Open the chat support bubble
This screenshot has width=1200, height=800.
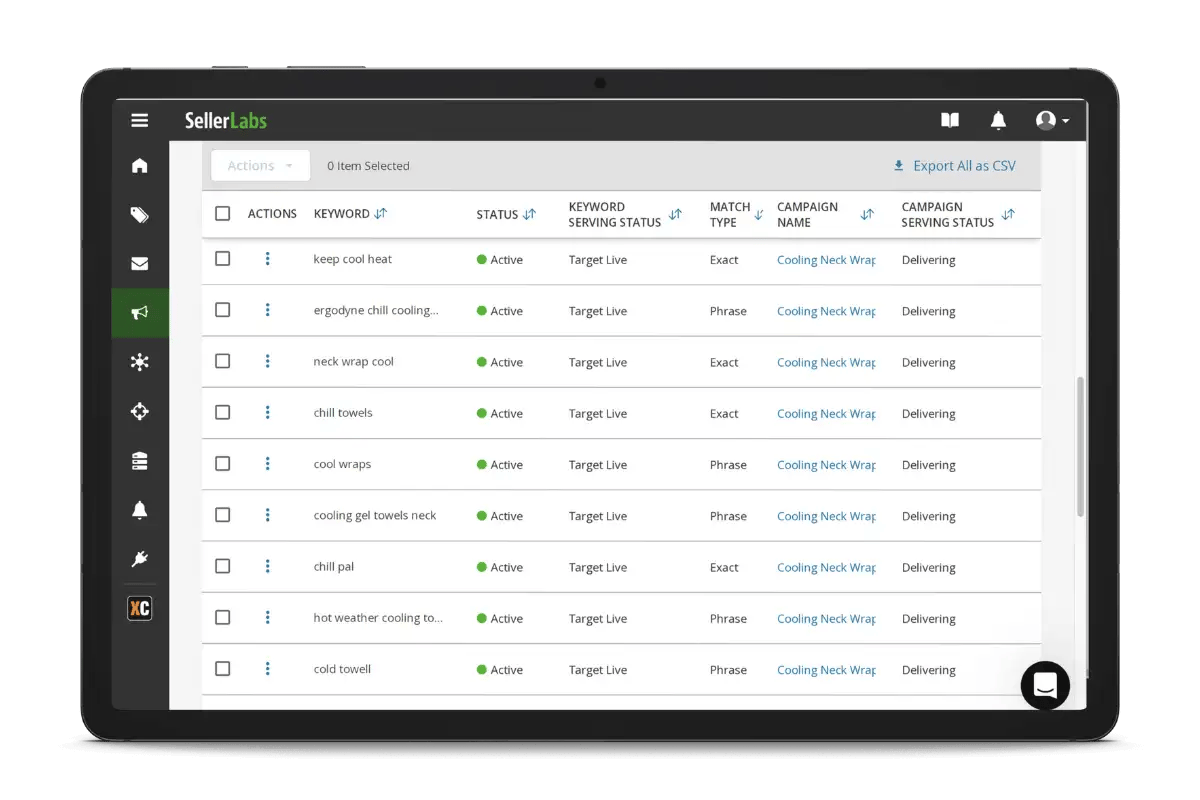[1045, 685]
